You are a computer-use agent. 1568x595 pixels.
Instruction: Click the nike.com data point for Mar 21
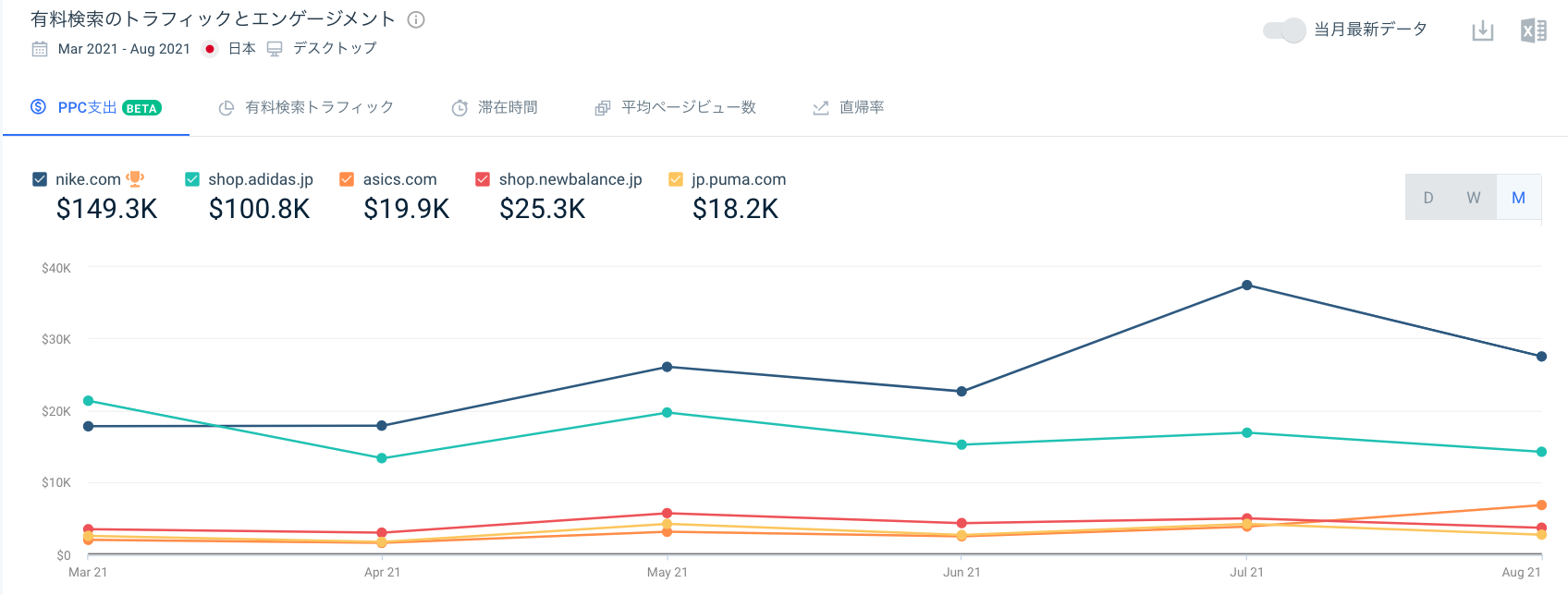click(89, 427)
